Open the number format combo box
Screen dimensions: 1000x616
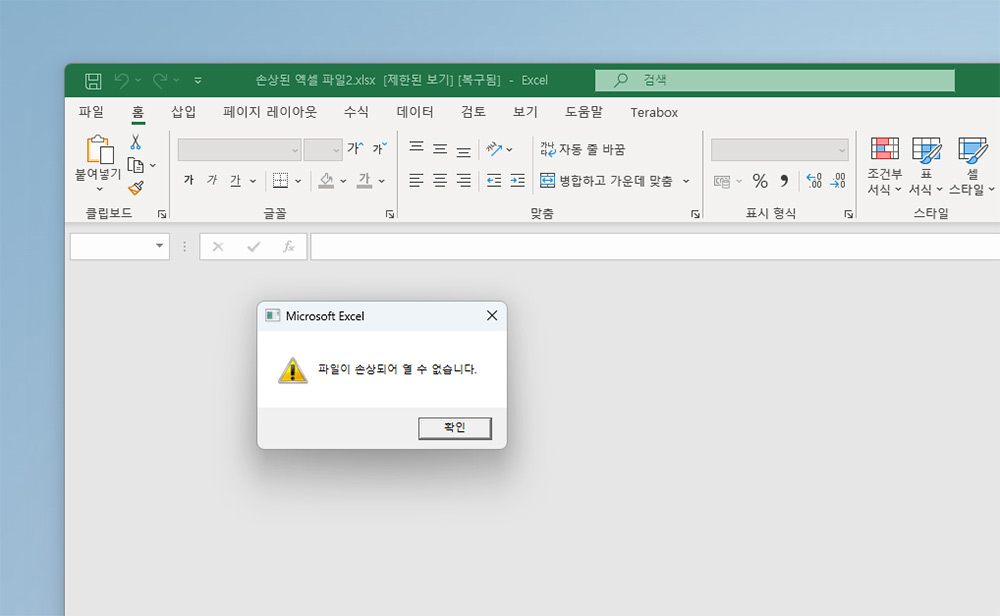779,150
